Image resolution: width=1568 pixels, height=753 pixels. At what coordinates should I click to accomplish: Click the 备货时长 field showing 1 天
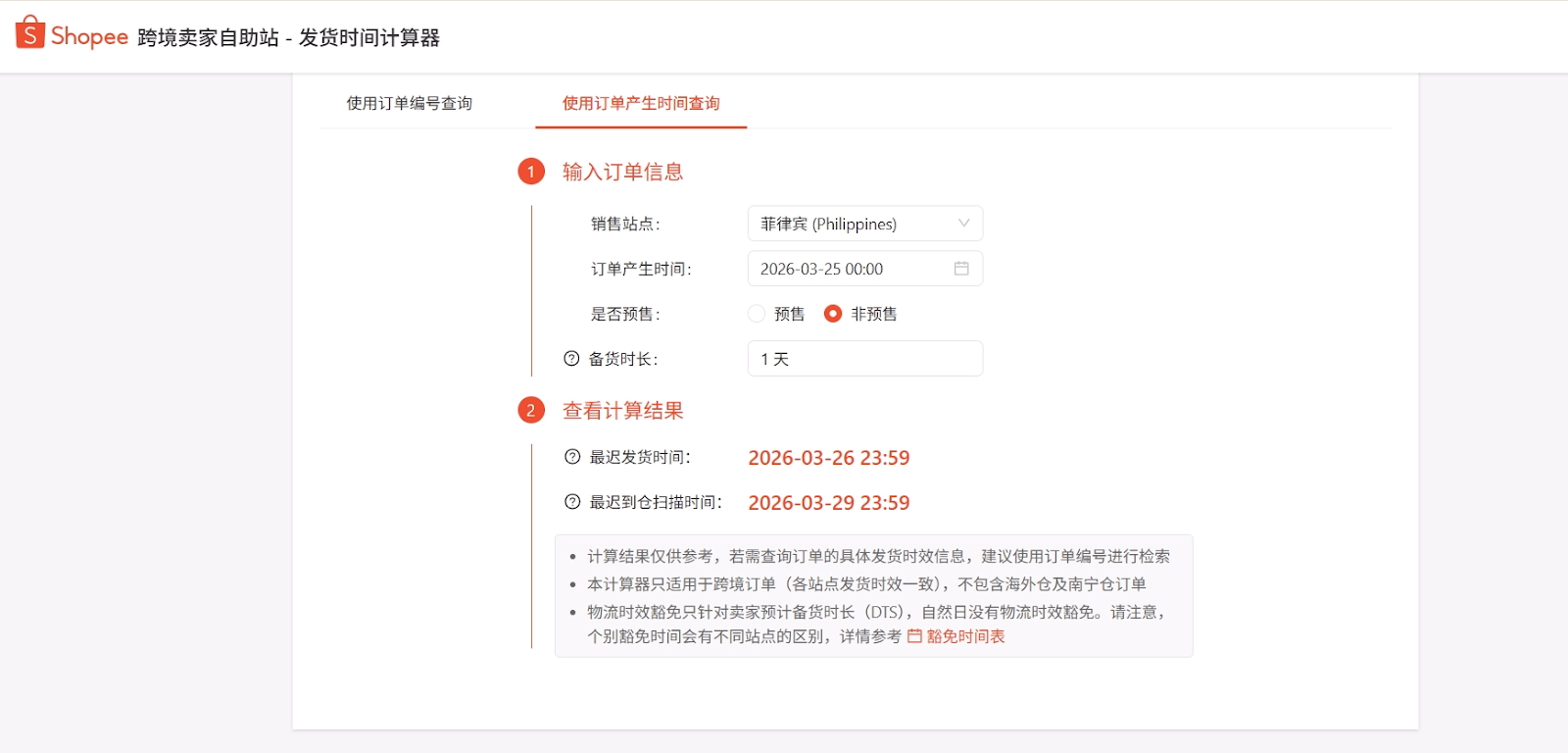(865, 359)
